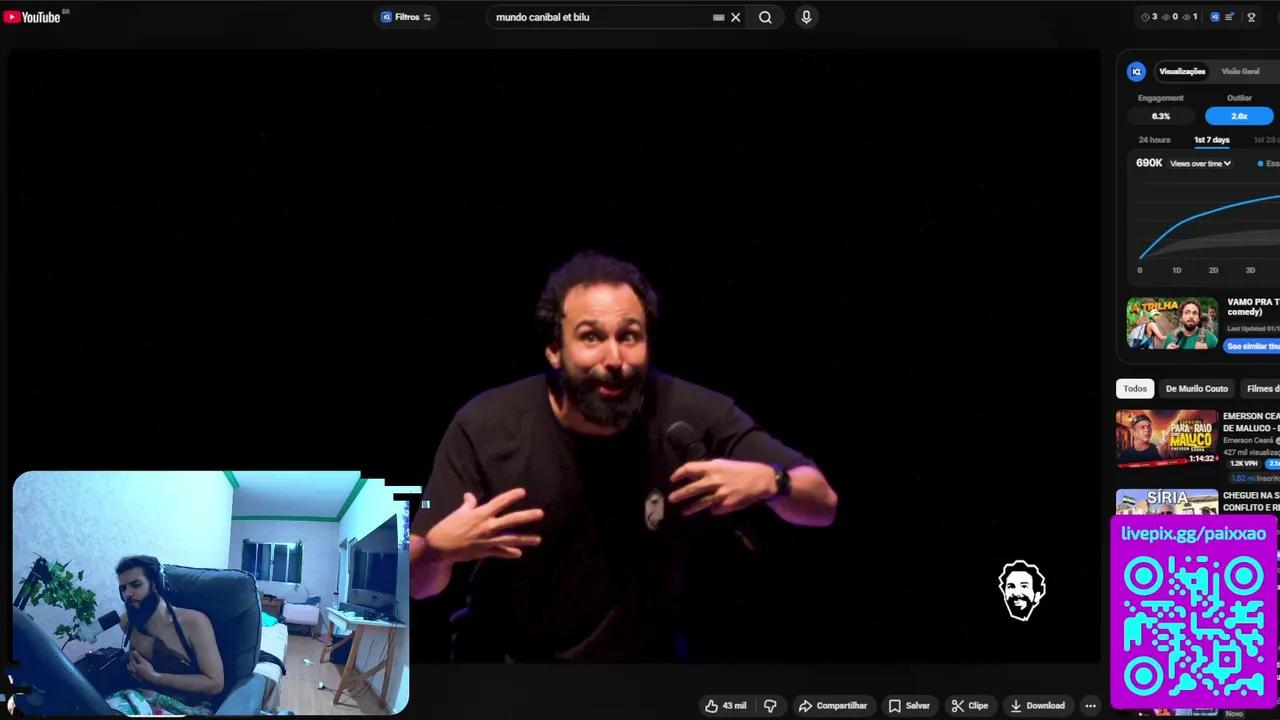Image resolution: width=1280 pixels, height=720 pixels.
Task: Select the De Murilo Couto filter chip
Action: [x=1196, y=388]
